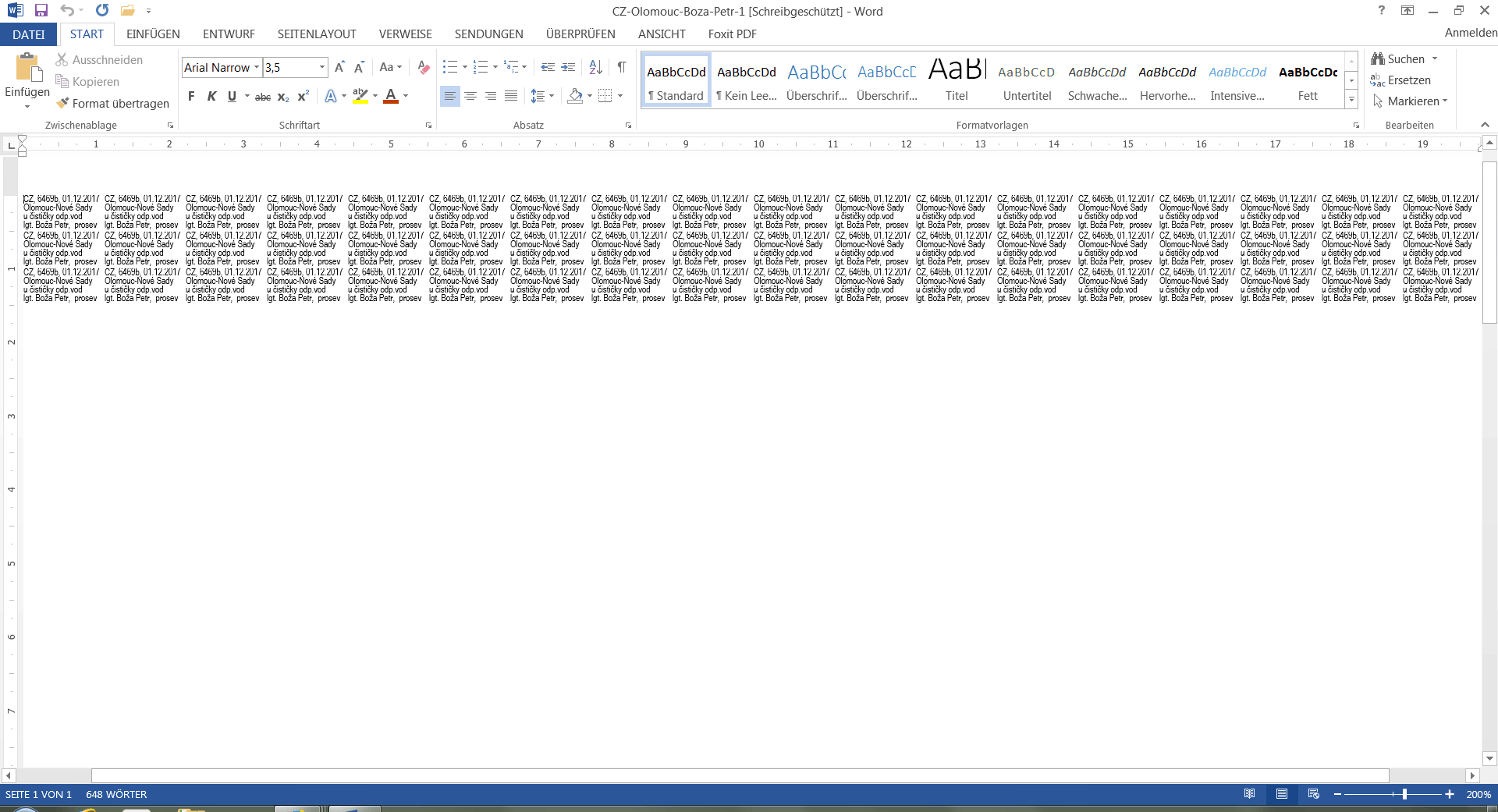Toggle show paragraph marks button
This screenshot has width=1498, height=812.
622,68
